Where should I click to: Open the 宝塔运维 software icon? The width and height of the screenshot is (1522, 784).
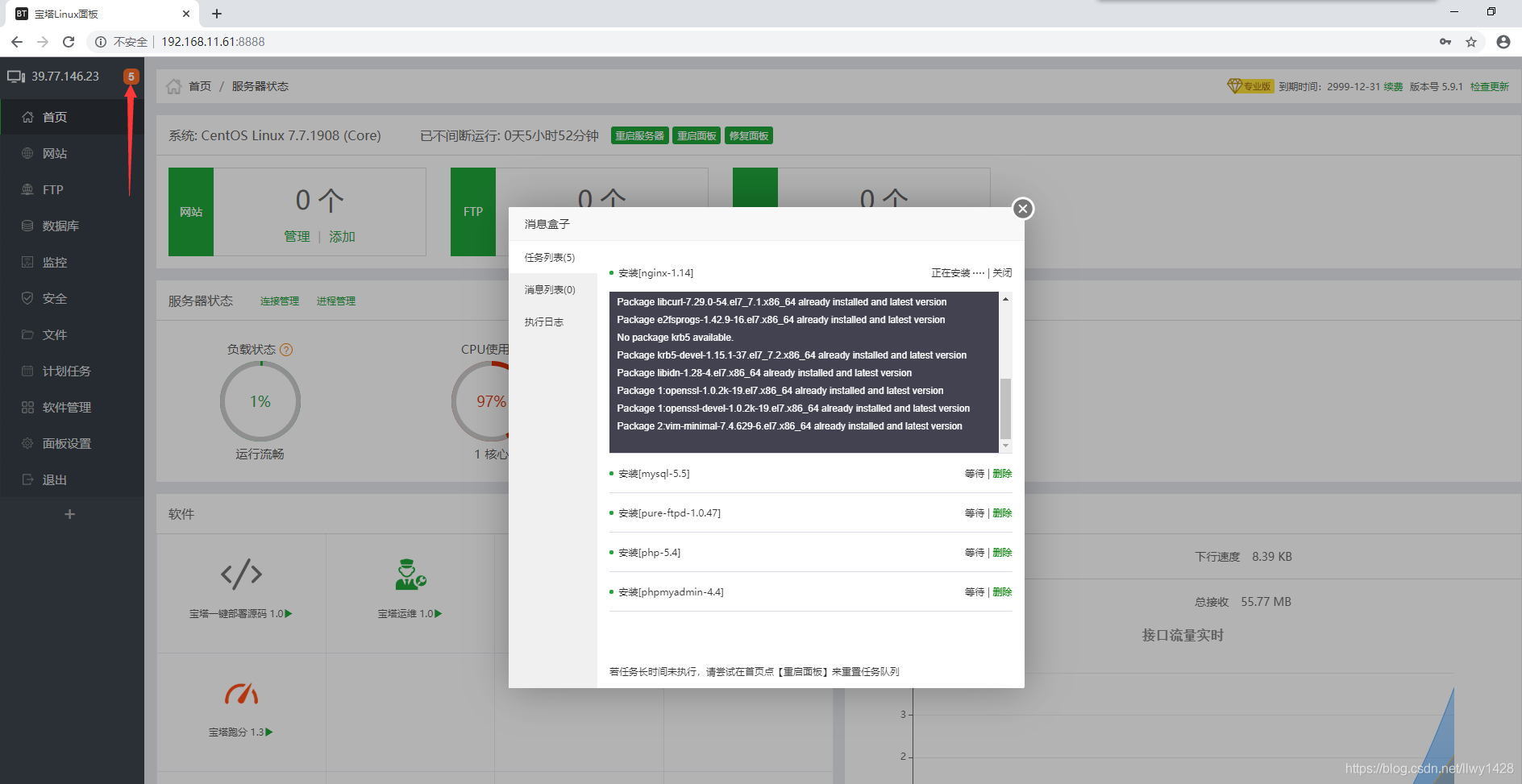[x=410, y=575]
